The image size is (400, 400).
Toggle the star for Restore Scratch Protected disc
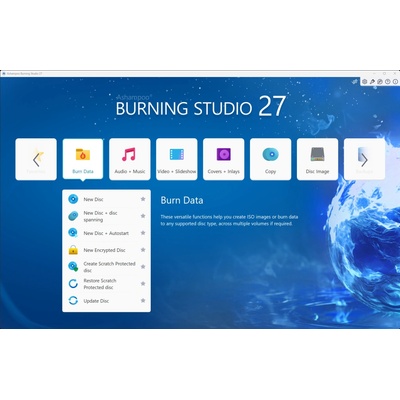pos(143,284)
